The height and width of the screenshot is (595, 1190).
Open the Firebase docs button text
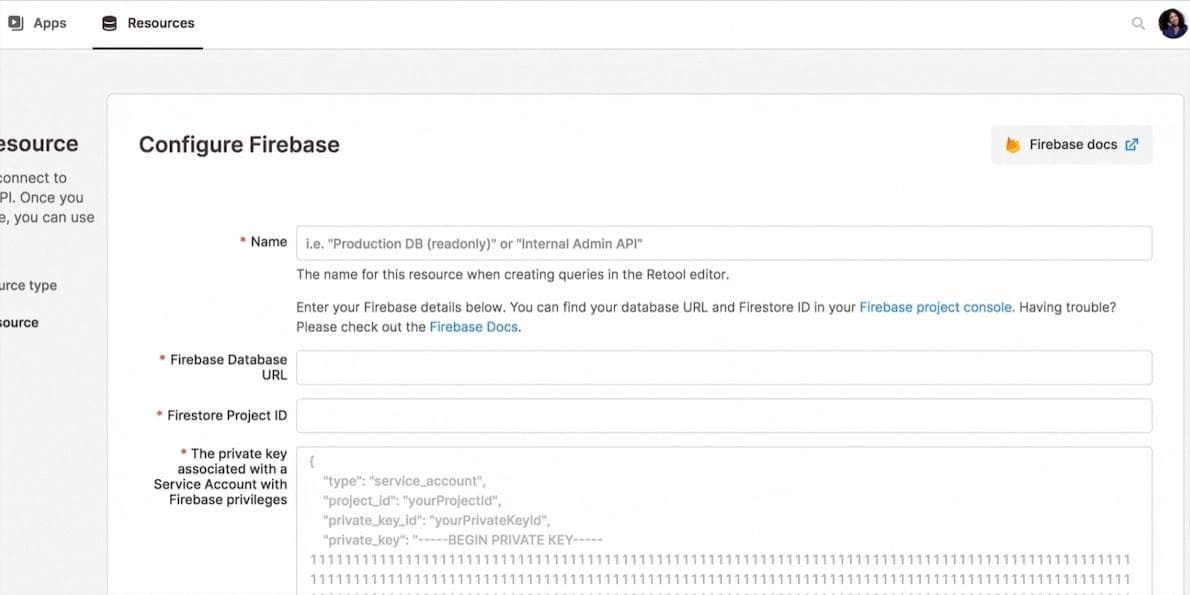1073,145
